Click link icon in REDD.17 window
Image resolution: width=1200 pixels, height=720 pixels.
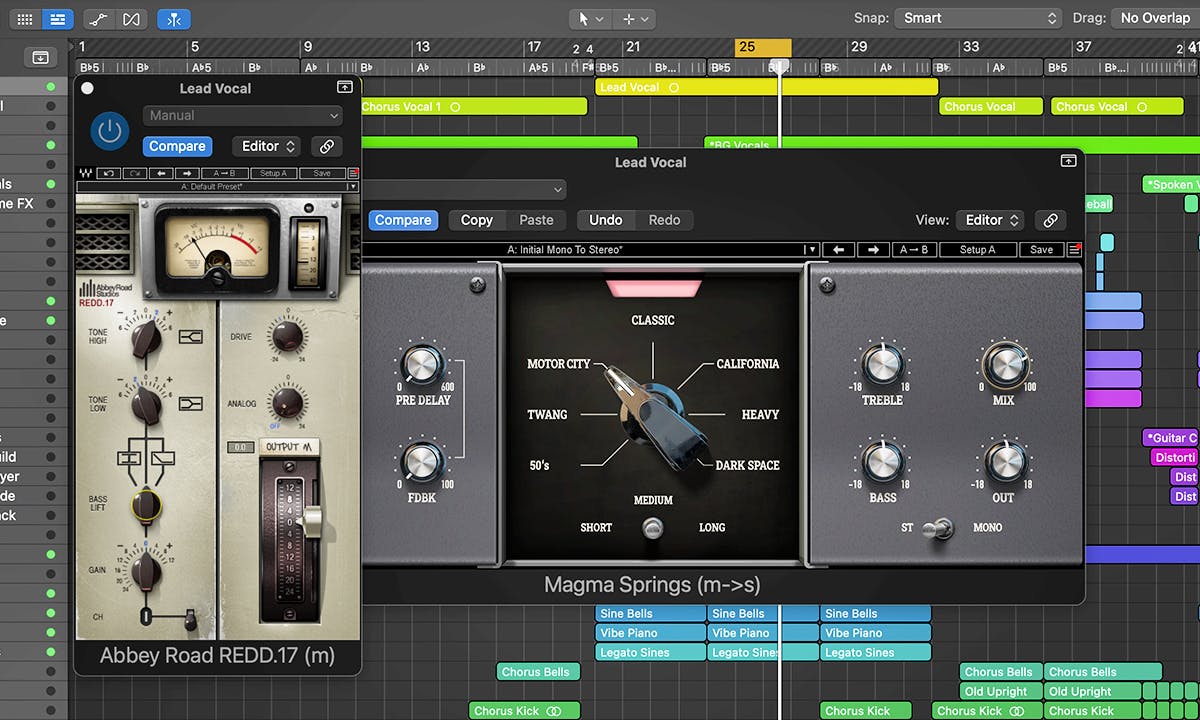326,146
